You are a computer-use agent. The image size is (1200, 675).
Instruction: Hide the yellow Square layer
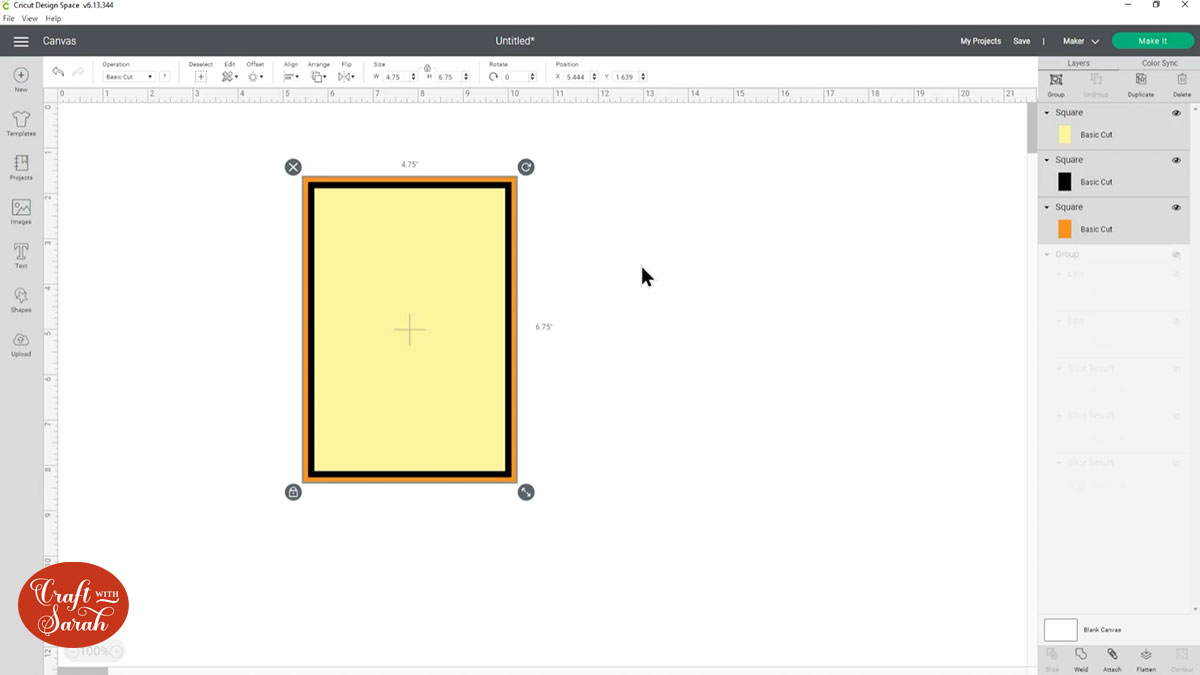tap(1176, 113)
